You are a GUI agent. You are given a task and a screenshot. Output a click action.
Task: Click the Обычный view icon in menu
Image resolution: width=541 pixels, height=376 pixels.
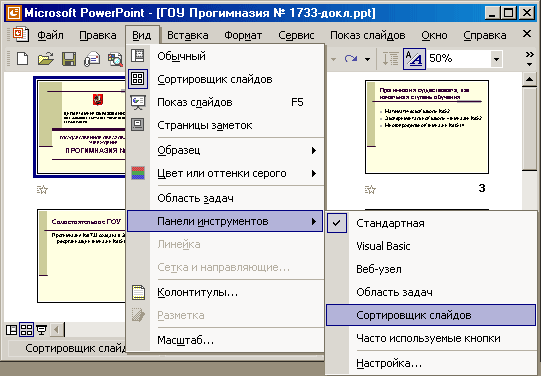click(138, 56)
